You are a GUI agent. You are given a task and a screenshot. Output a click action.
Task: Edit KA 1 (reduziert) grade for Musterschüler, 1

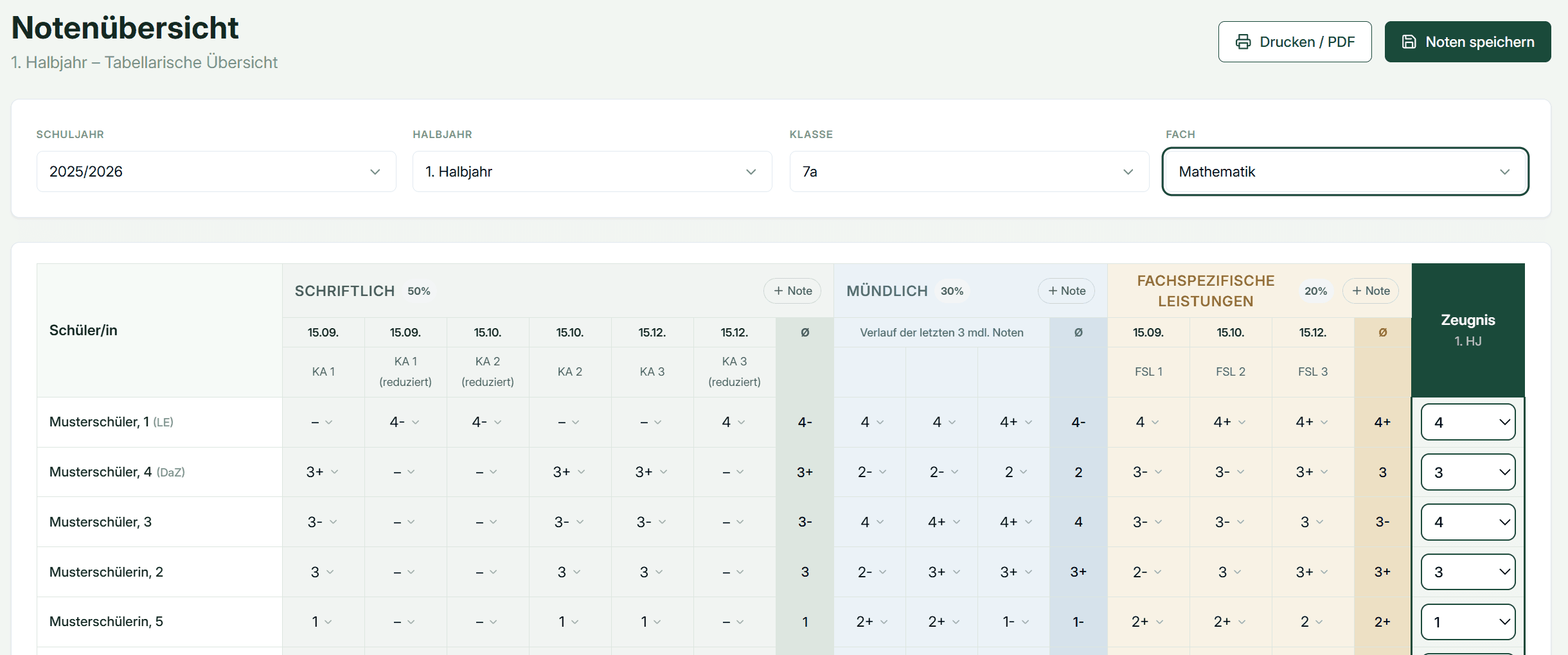tap(405, 422)
